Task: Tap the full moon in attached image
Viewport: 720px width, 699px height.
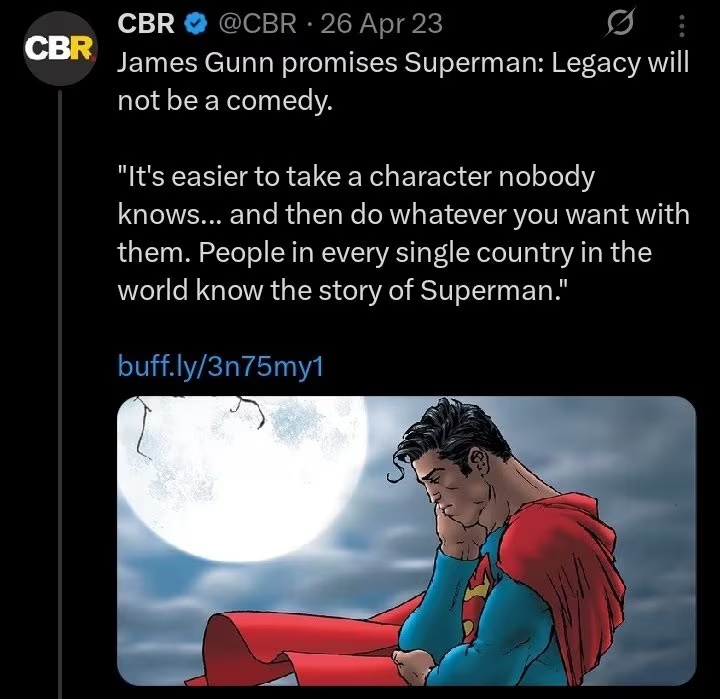Action: pyautogui.click(x=242, y=478)
